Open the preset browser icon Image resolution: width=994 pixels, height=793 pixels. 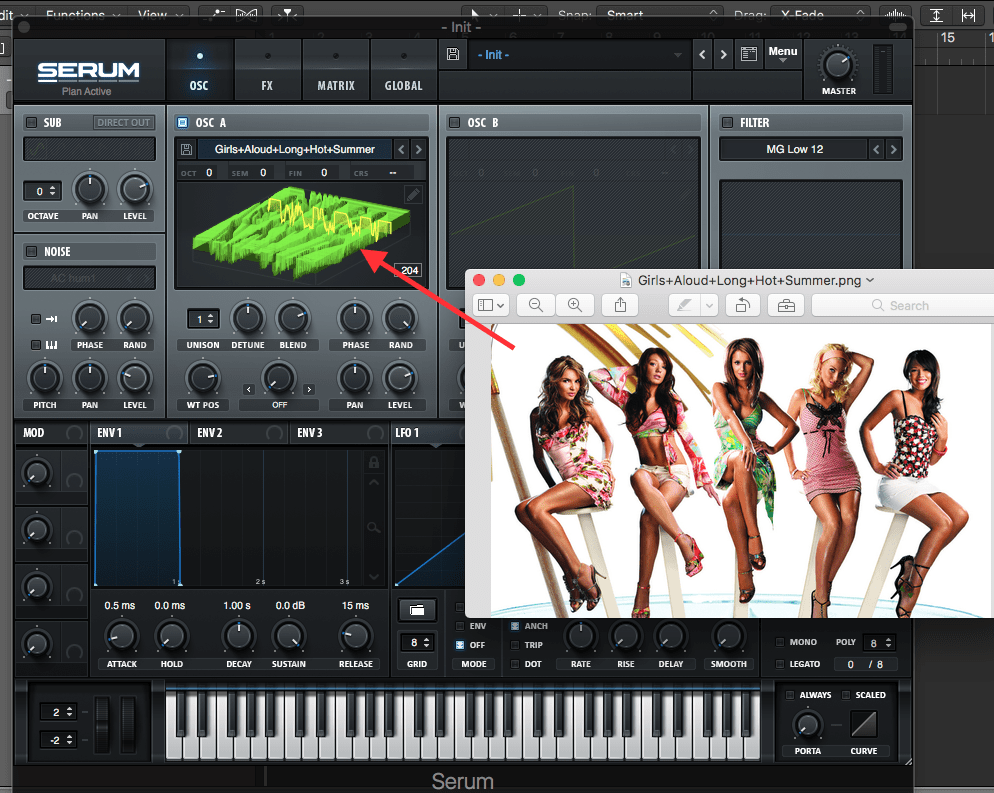pyautogui.click(x=749, y=55)
